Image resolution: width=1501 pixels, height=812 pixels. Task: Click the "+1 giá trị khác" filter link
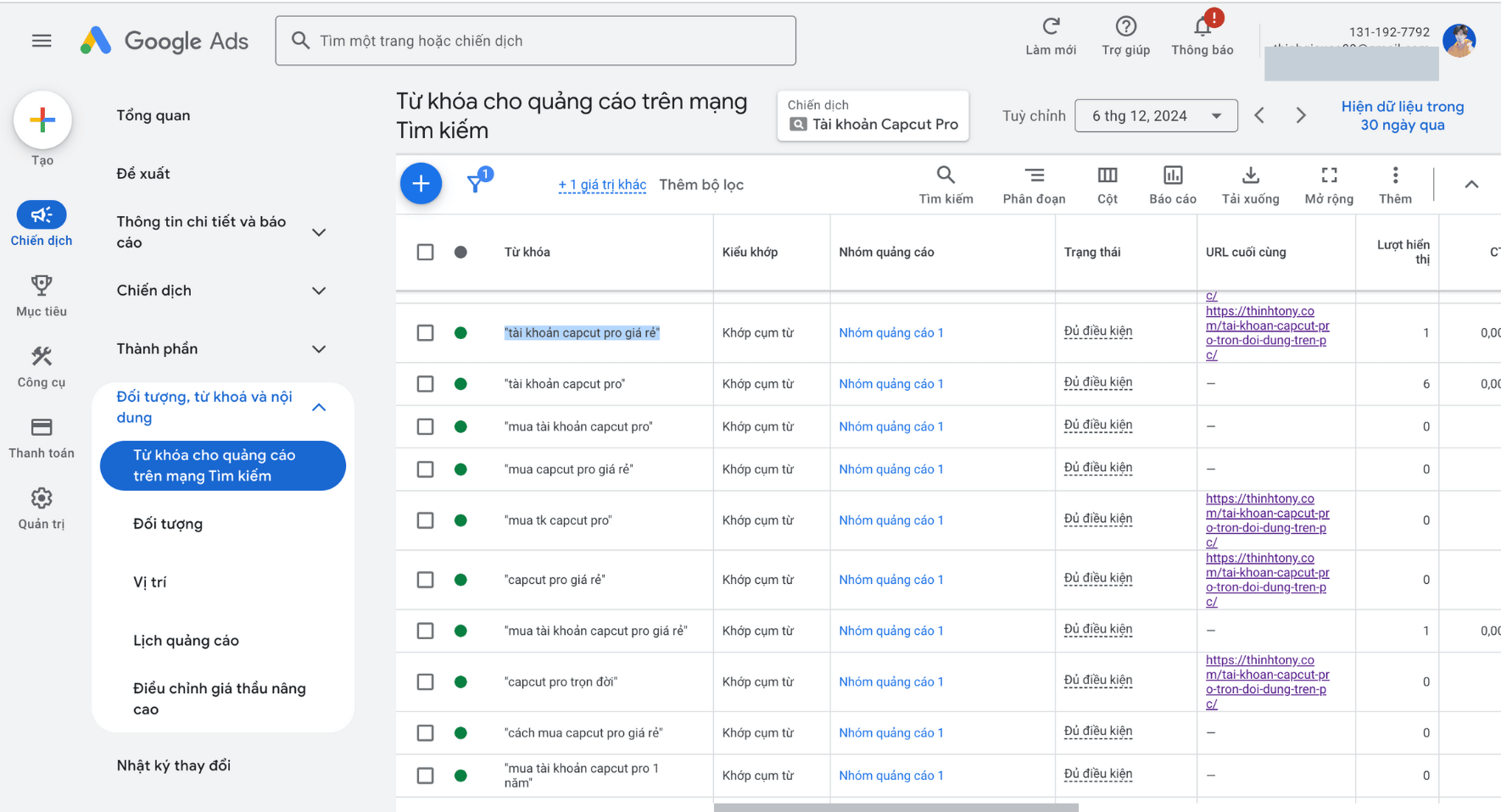[x=602, y=185]
